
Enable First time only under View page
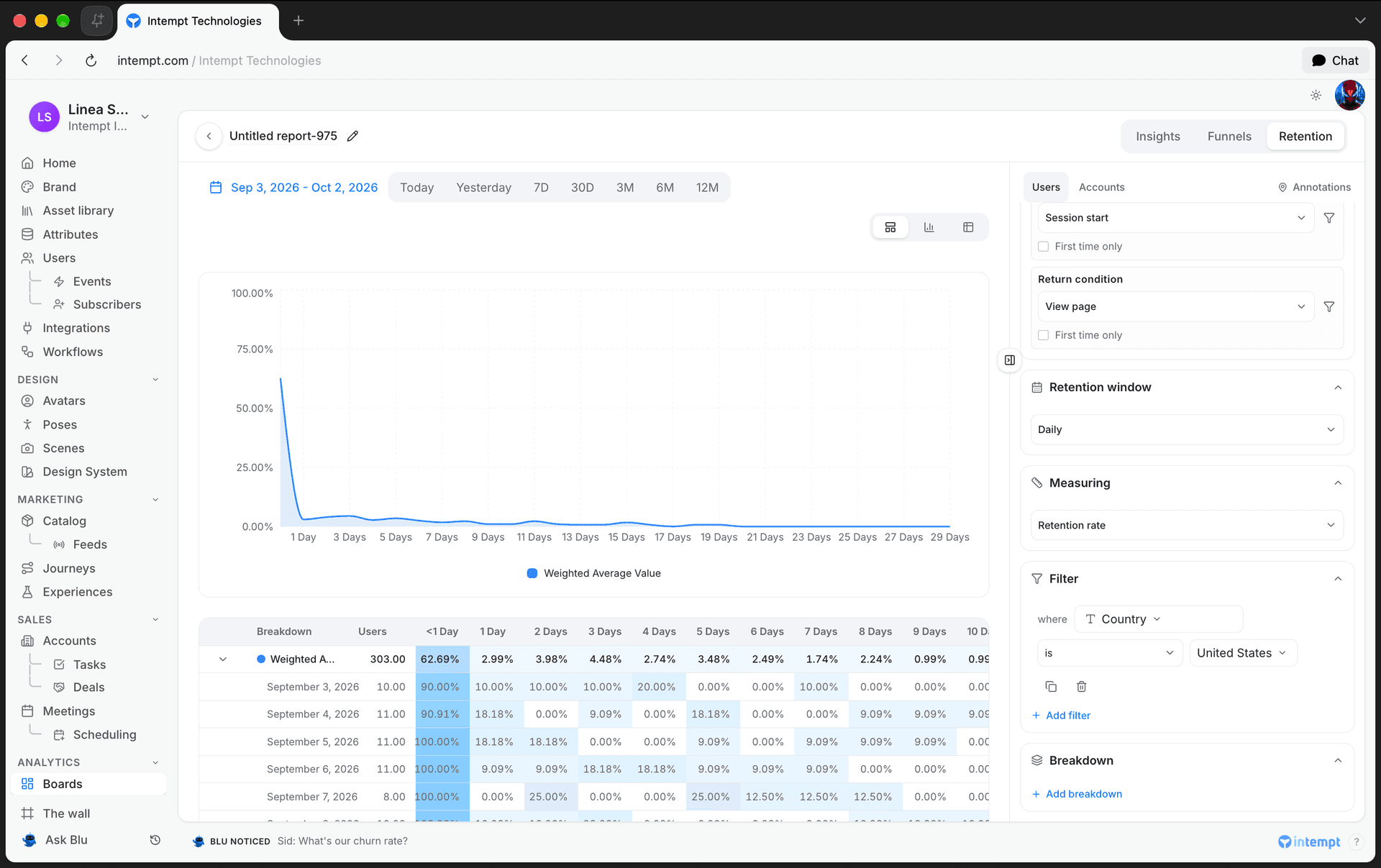click(x=1044, y=335)
